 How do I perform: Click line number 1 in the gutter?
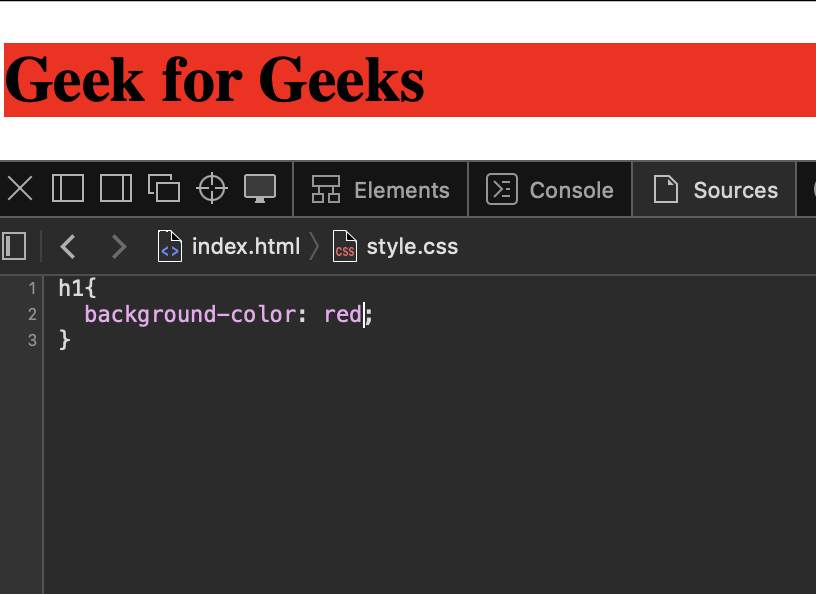tap(32, 288)
